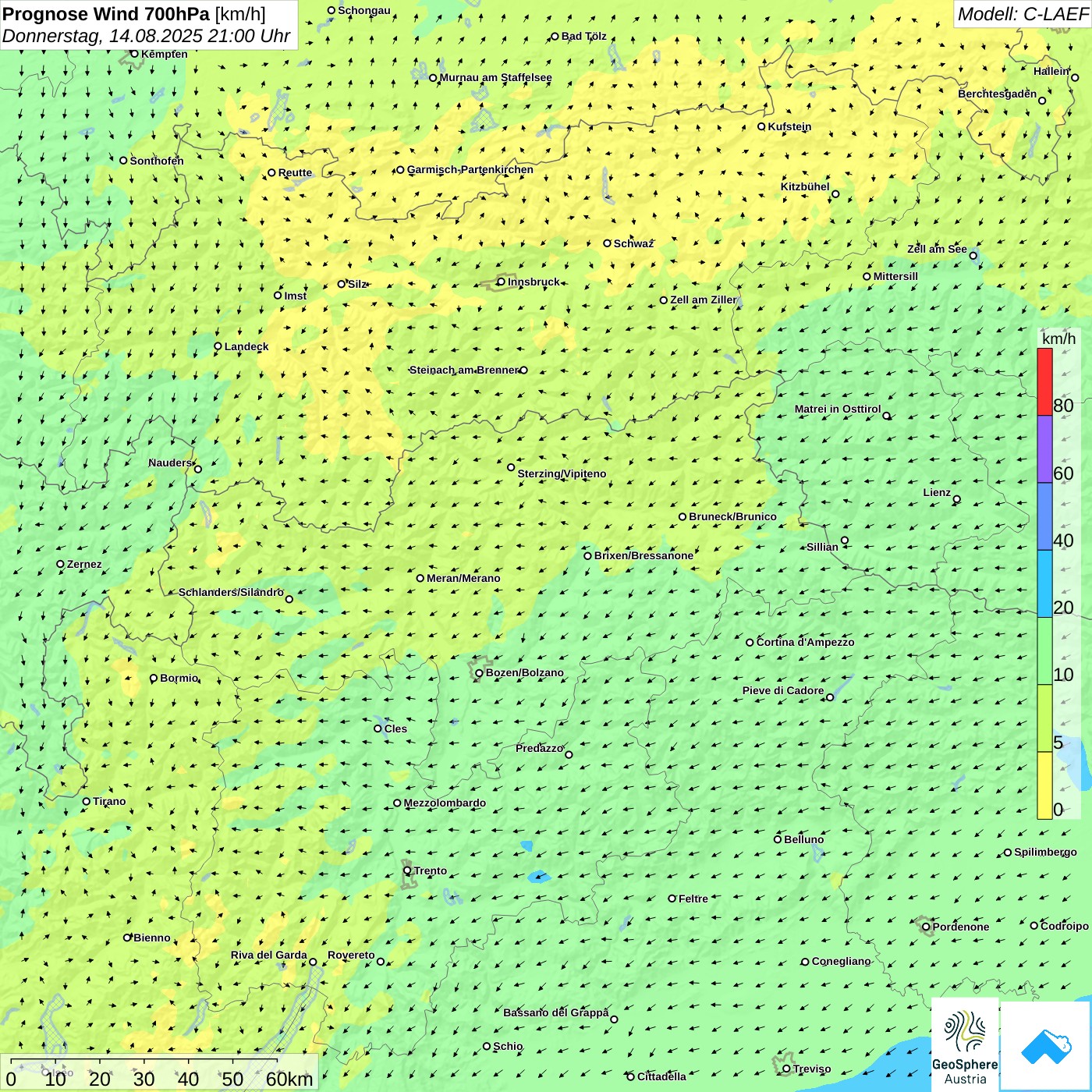Click the 'km/h' legend unit label
1092x1092 pixels.
(1058, 339)
